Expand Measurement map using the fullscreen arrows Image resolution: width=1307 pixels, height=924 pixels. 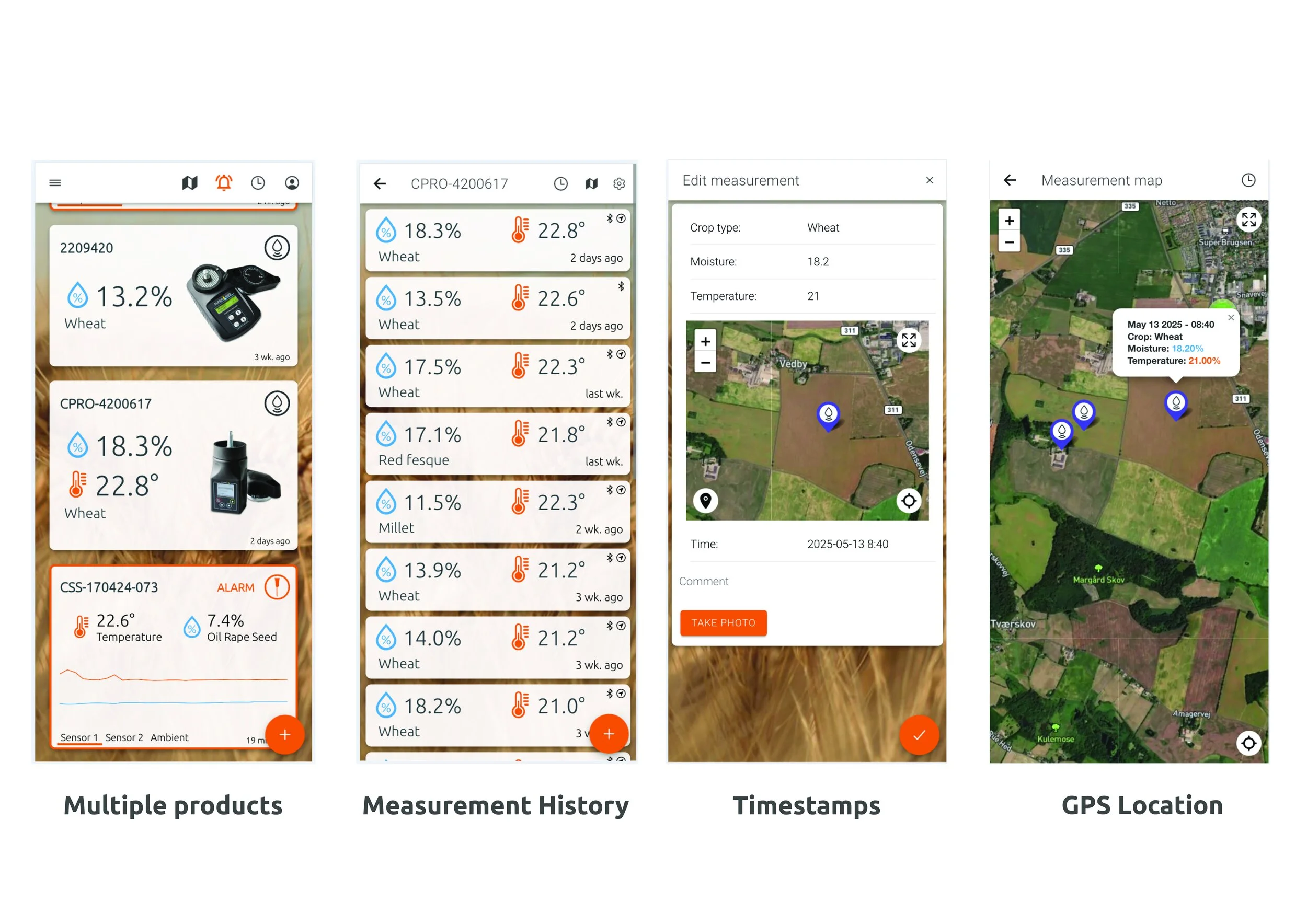coord(1249,220)
